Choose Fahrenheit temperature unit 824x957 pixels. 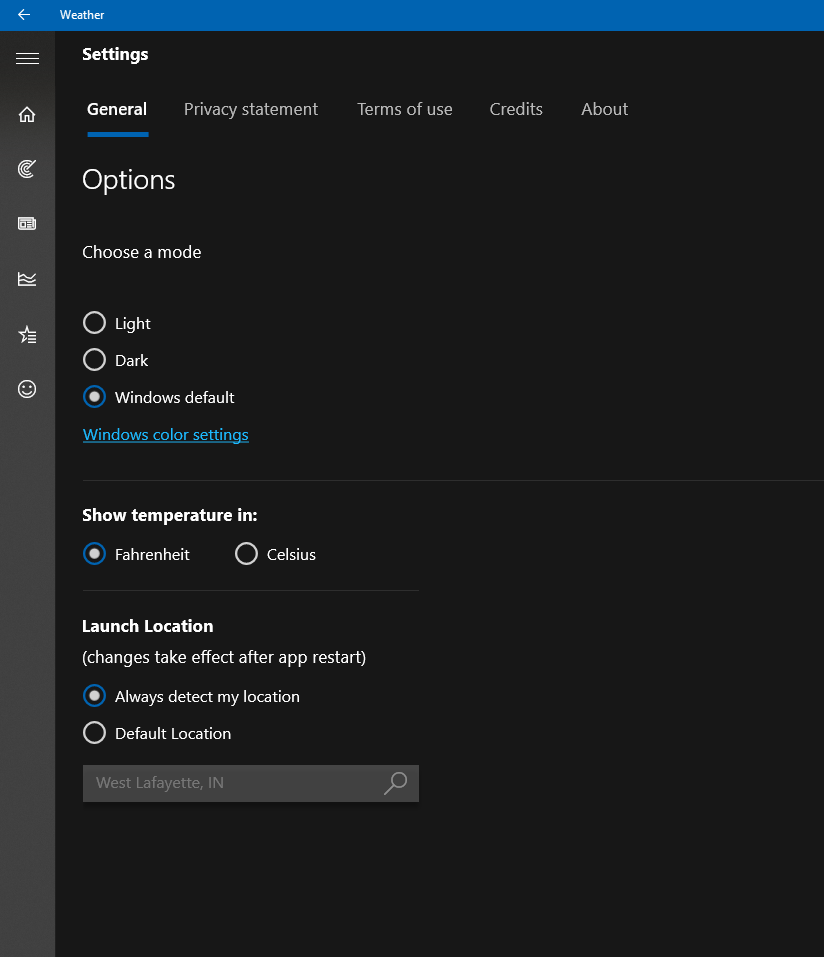click(95, 554)
